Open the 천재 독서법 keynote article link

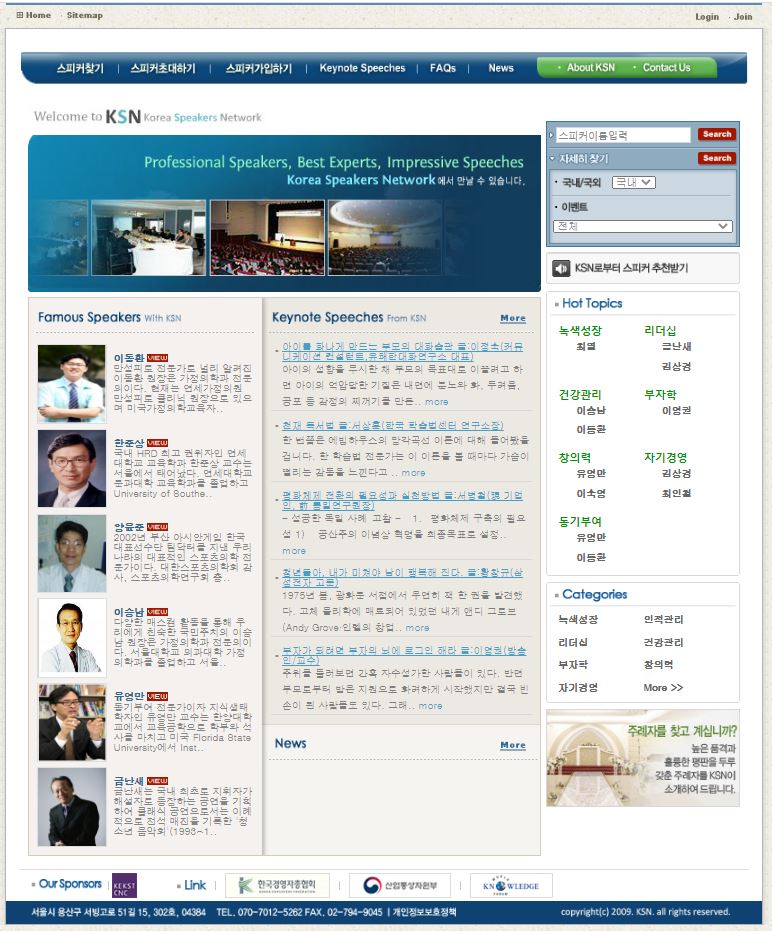pos(393,426)
